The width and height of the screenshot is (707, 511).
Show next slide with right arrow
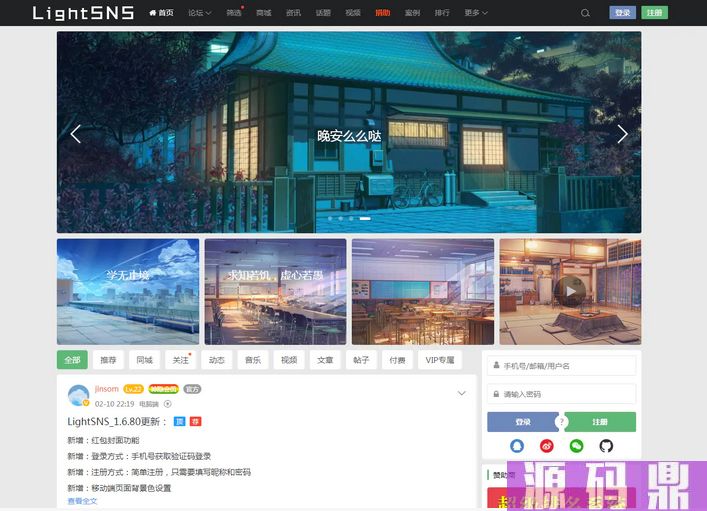click(x=622, y=134)
